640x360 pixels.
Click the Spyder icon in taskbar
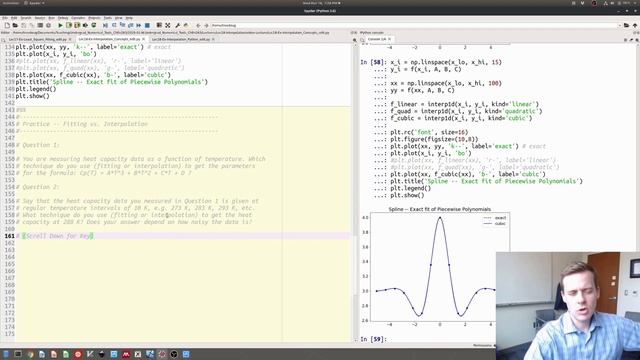pyautogui.click(x=162, y=354)
